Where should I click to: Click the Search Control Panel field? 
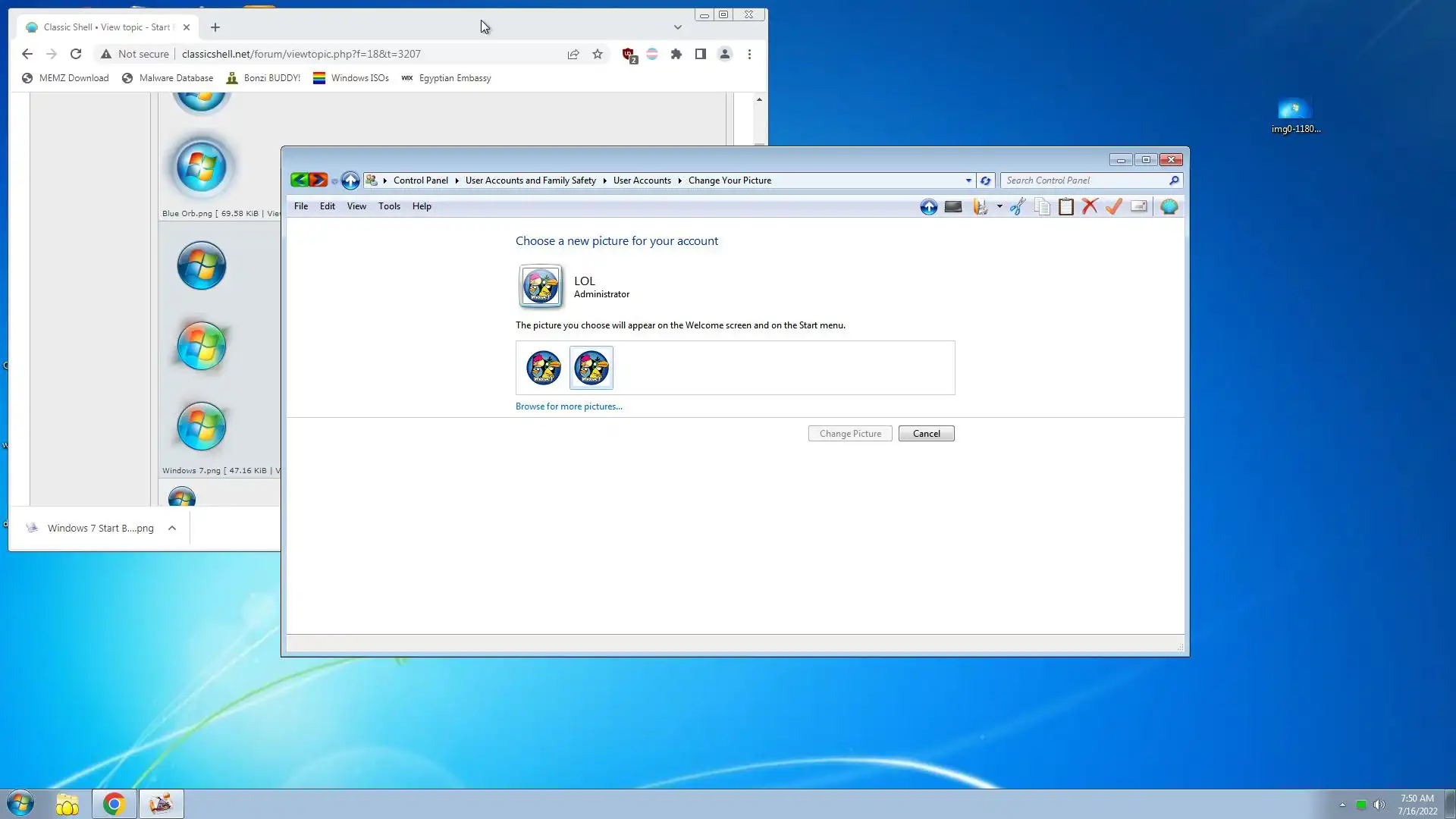tap(1084, 180)
